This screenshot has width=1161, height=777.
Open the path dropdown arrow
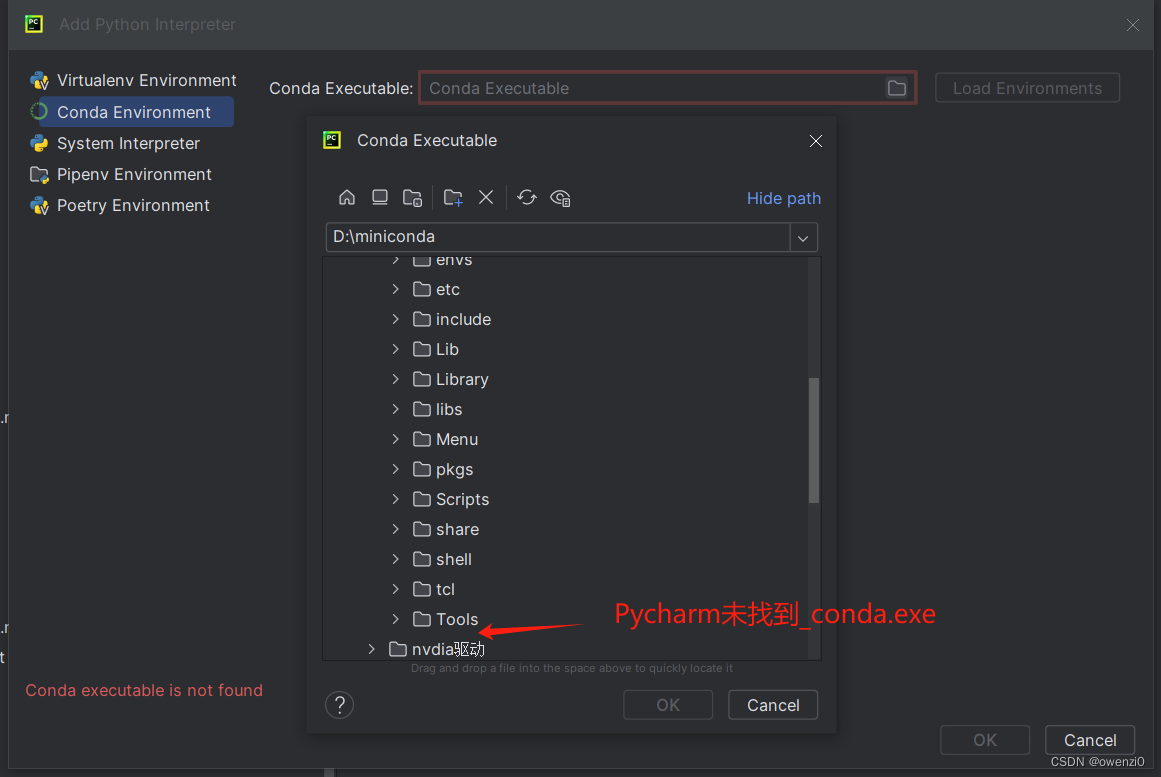point(803,237)
